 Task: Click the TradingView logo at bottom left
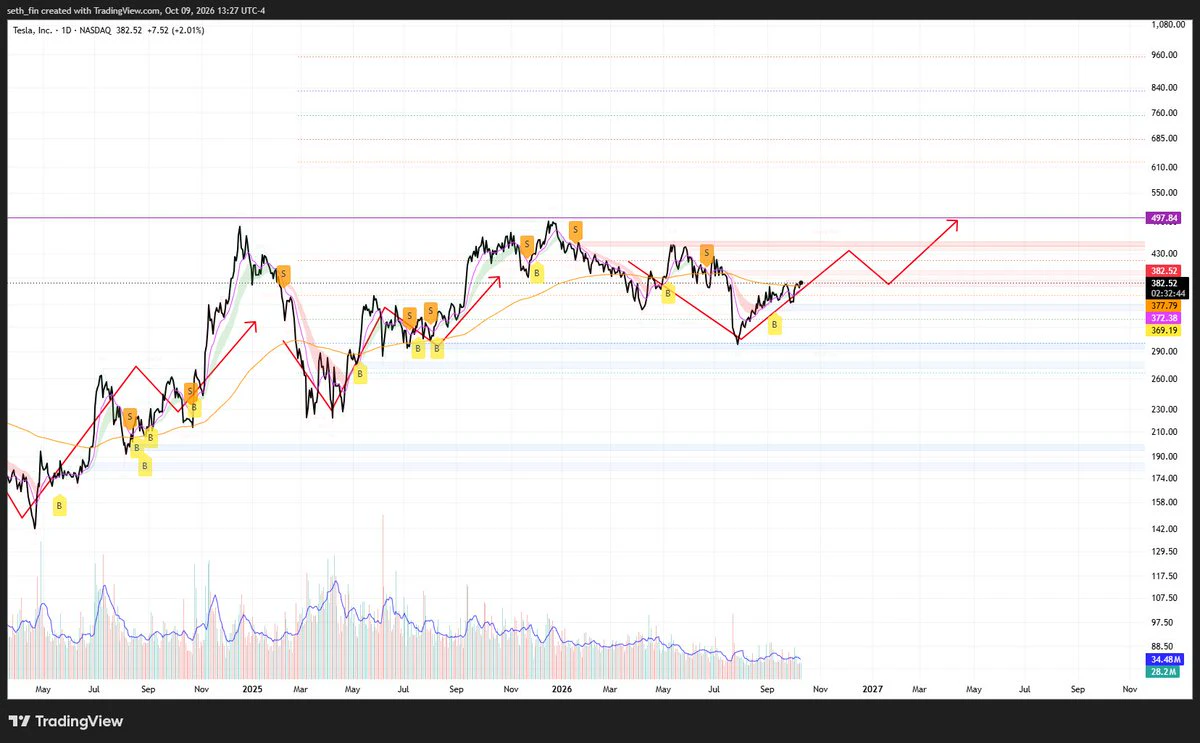coord(66,721)
